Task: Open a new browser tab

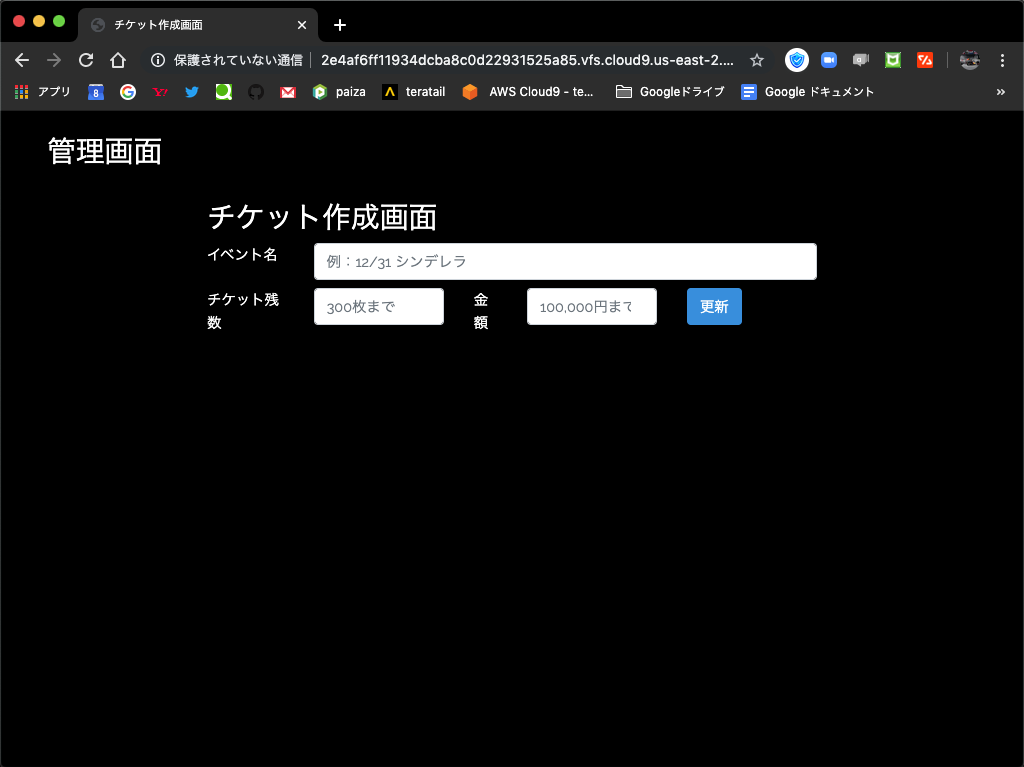Action: click(340, 25)
